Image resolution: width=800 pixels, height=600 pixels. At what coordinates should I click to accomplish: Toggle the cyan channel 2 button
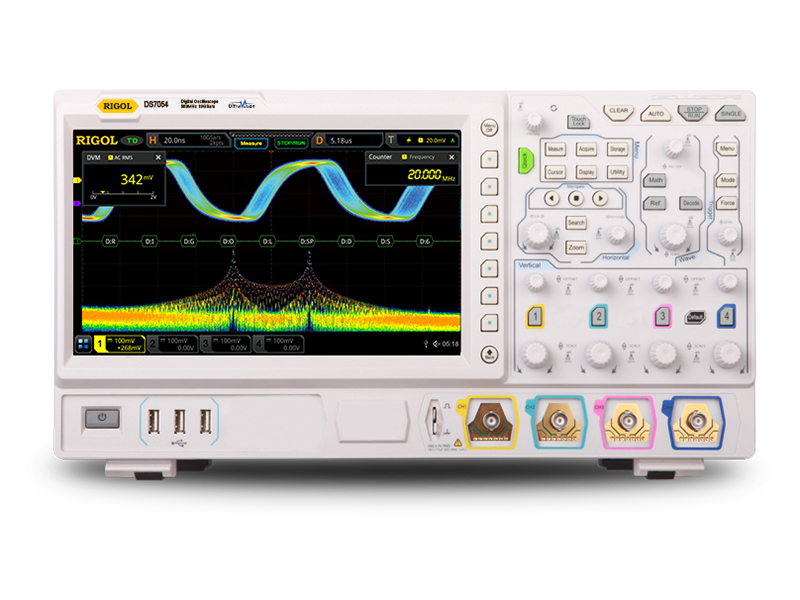click(599, 317)
